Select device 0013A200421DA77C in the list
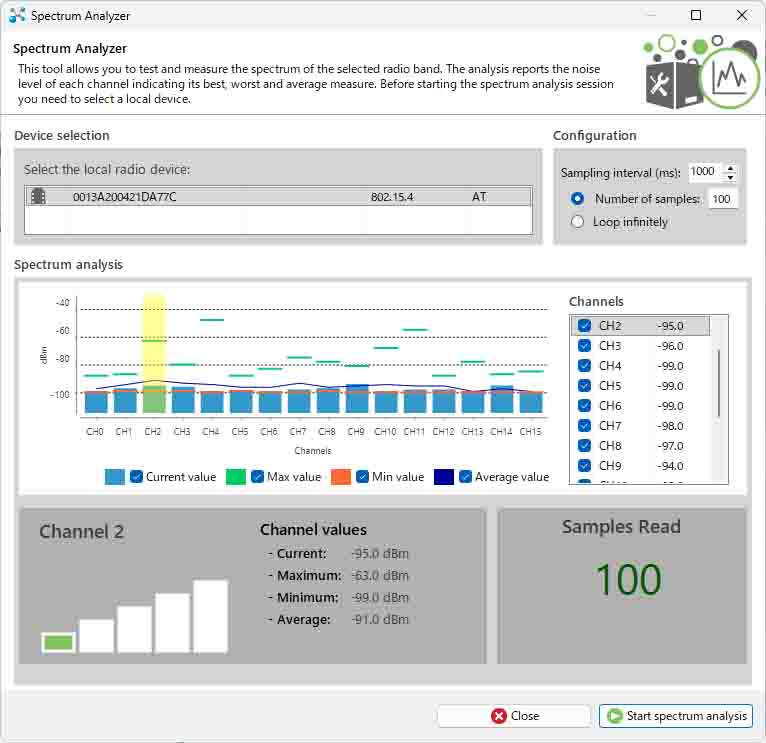The image size is (766, 743). coord(125,197)
